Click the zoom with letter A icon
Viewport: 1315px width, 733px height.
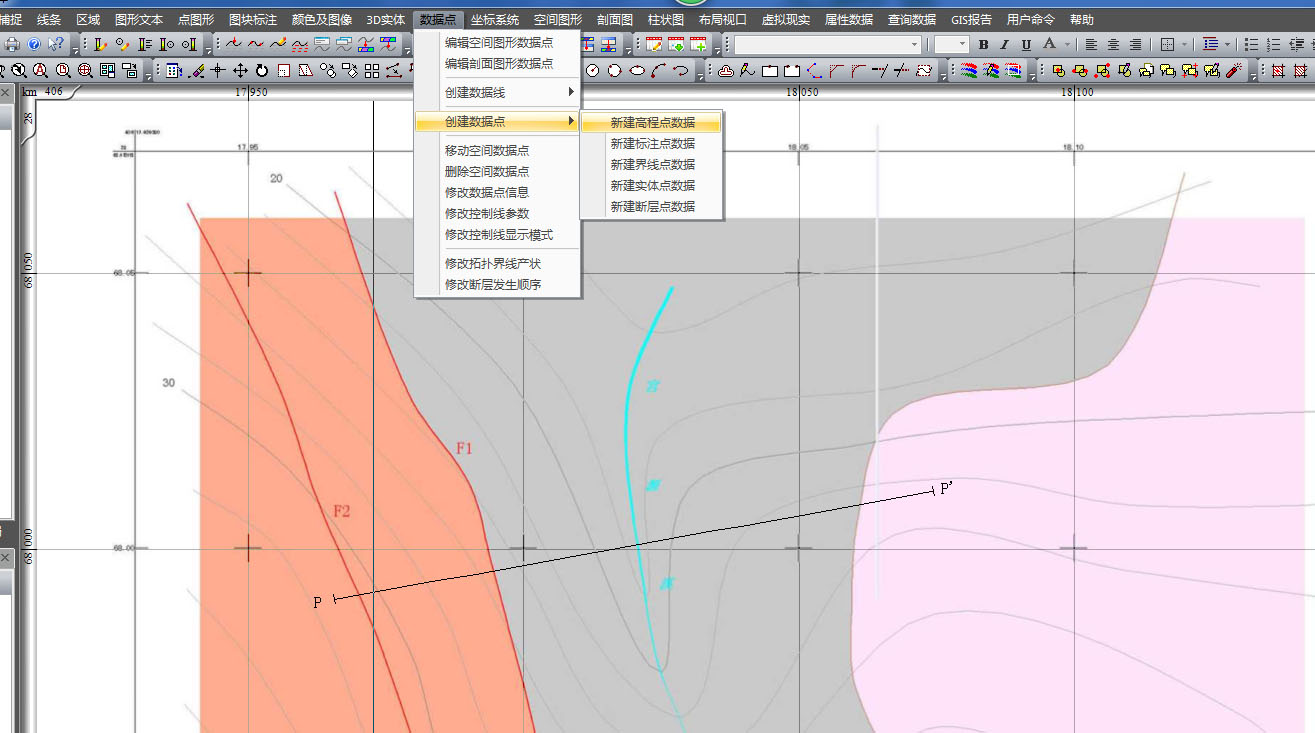[40, 71]
